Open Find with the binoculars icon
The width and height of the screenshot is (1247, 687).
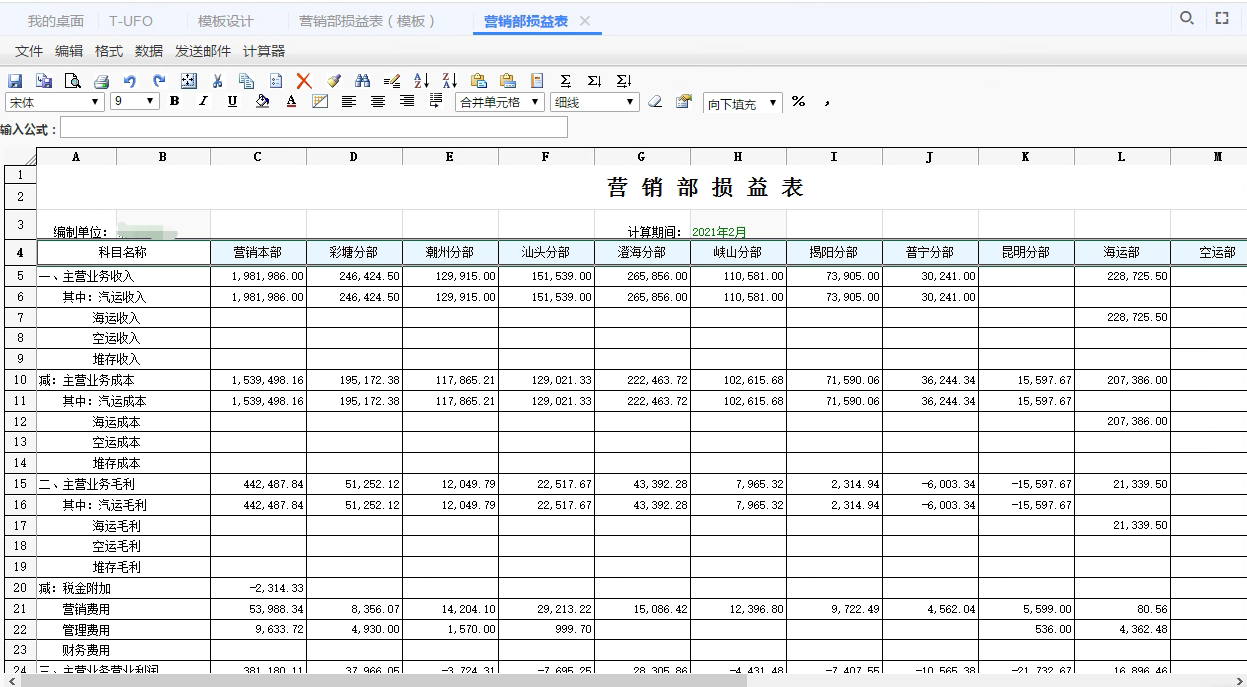coord(363,81)
